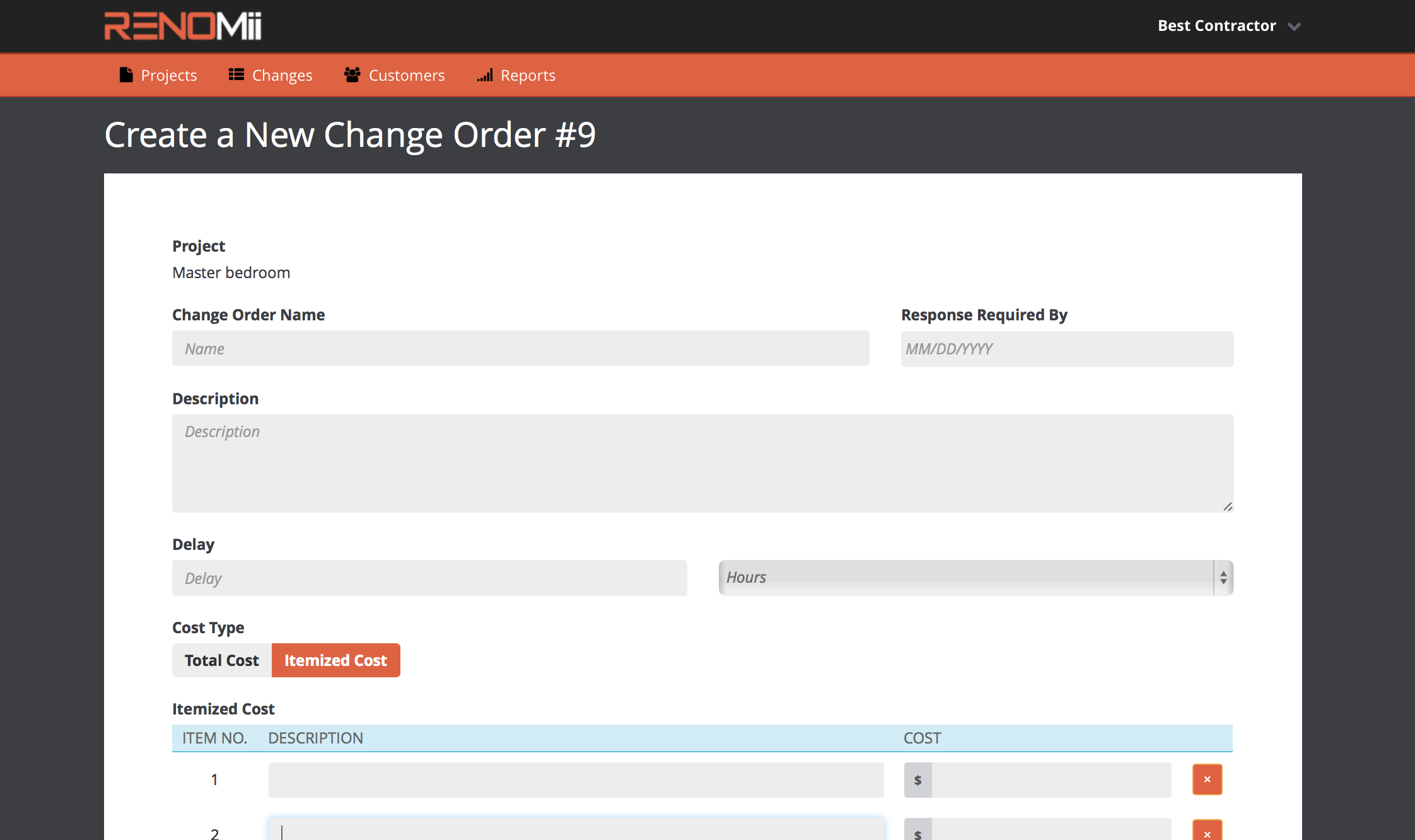
Task: Open the Changes page
Action: point(282,75)
